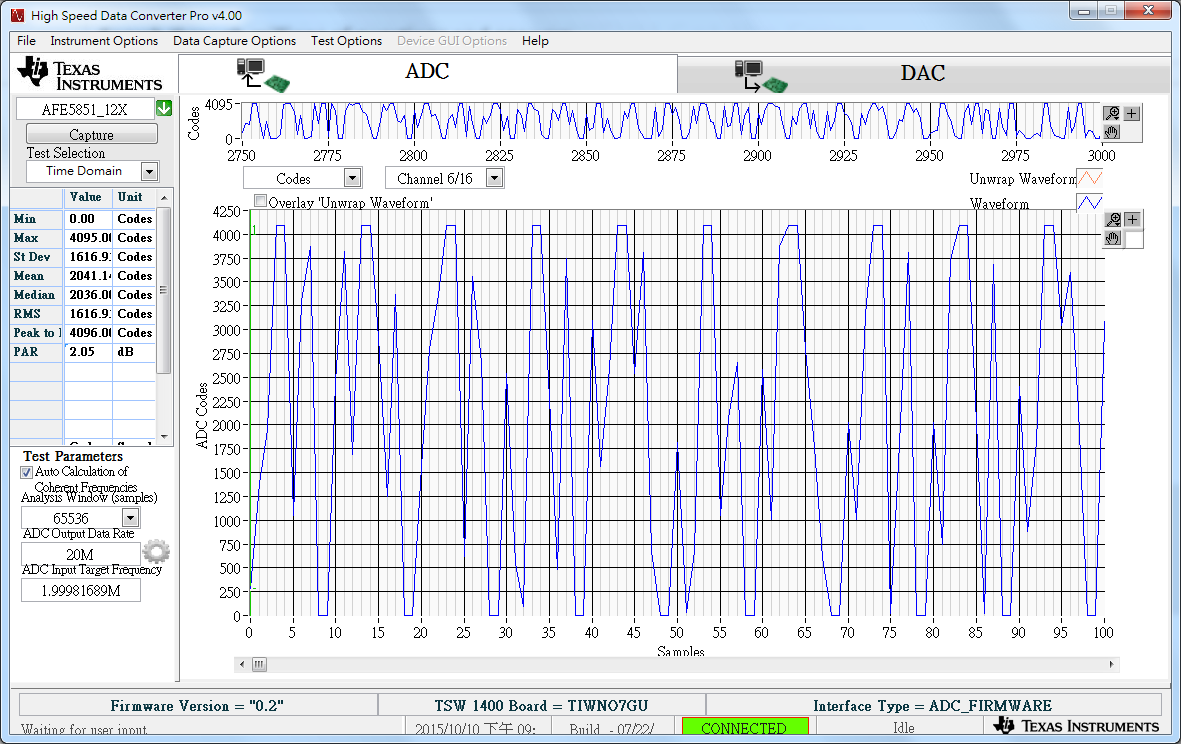1181x744 pixels.
Task: Switch to the DAC tab
Action: [x=923, y=74]
